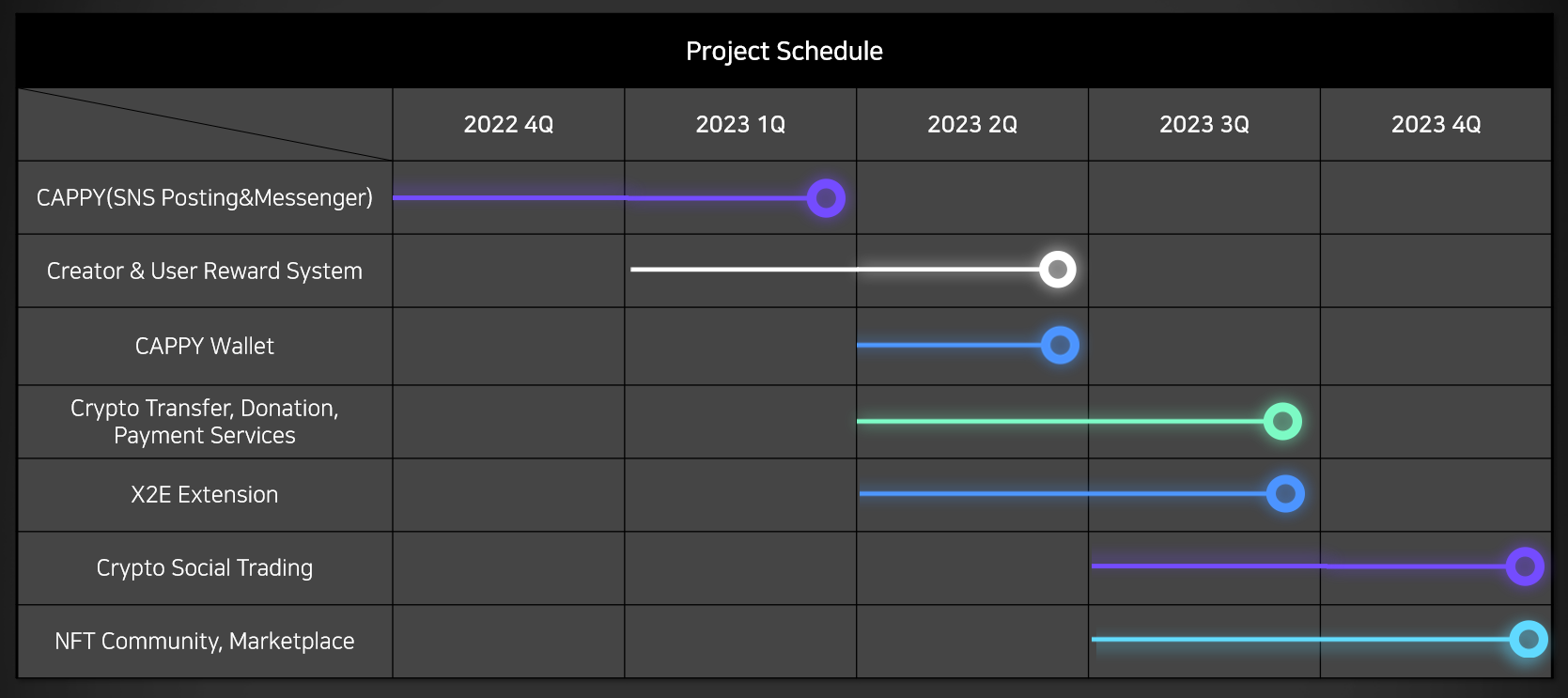Viewport: 1568px width, 698px height.
Task: Select the 2022 4Q column header
Action: (508, 125)
